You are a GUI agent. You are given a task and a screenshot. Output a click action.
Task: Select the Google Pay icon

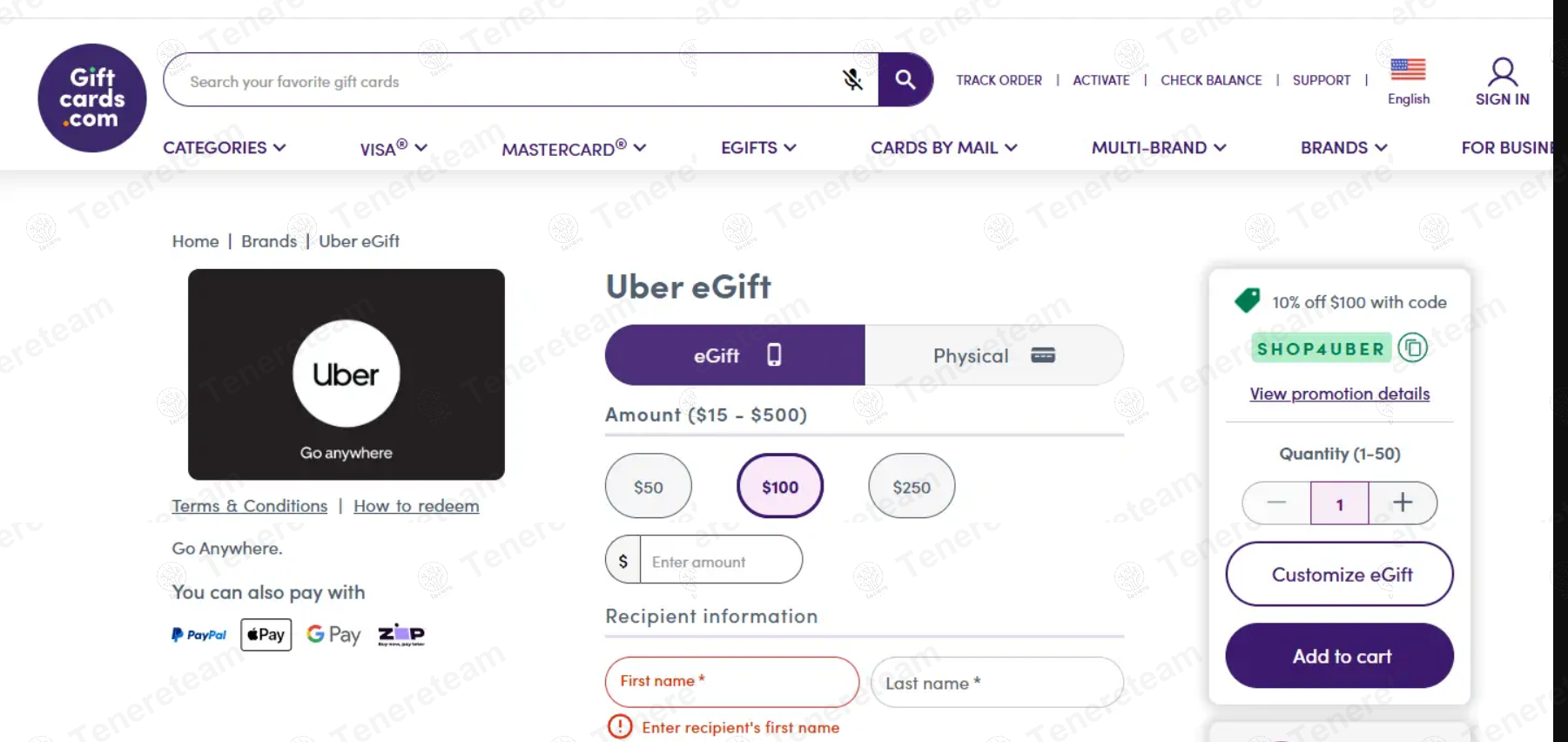333,634
